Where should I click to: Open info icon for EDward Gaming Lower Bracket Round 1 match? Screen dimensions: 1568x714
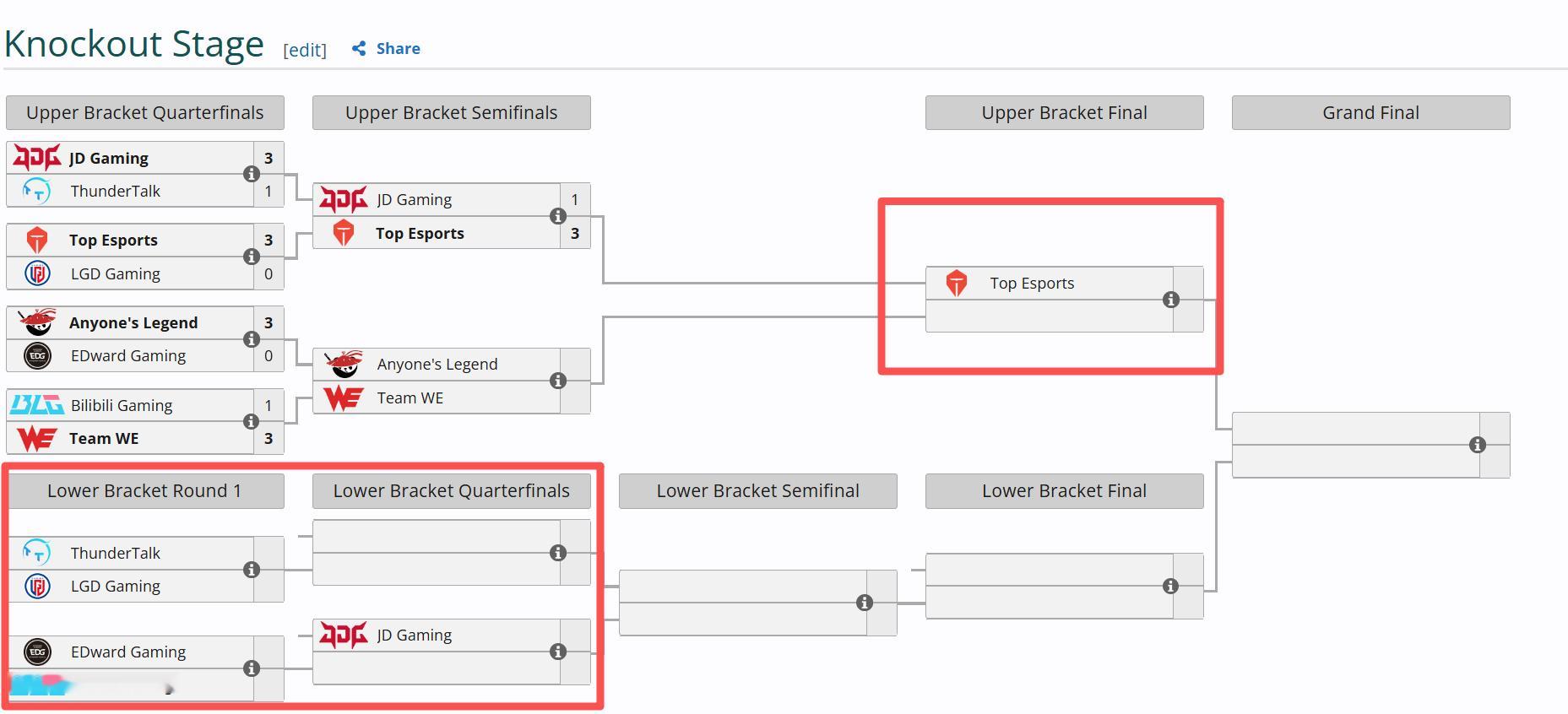tap(252, 668)
